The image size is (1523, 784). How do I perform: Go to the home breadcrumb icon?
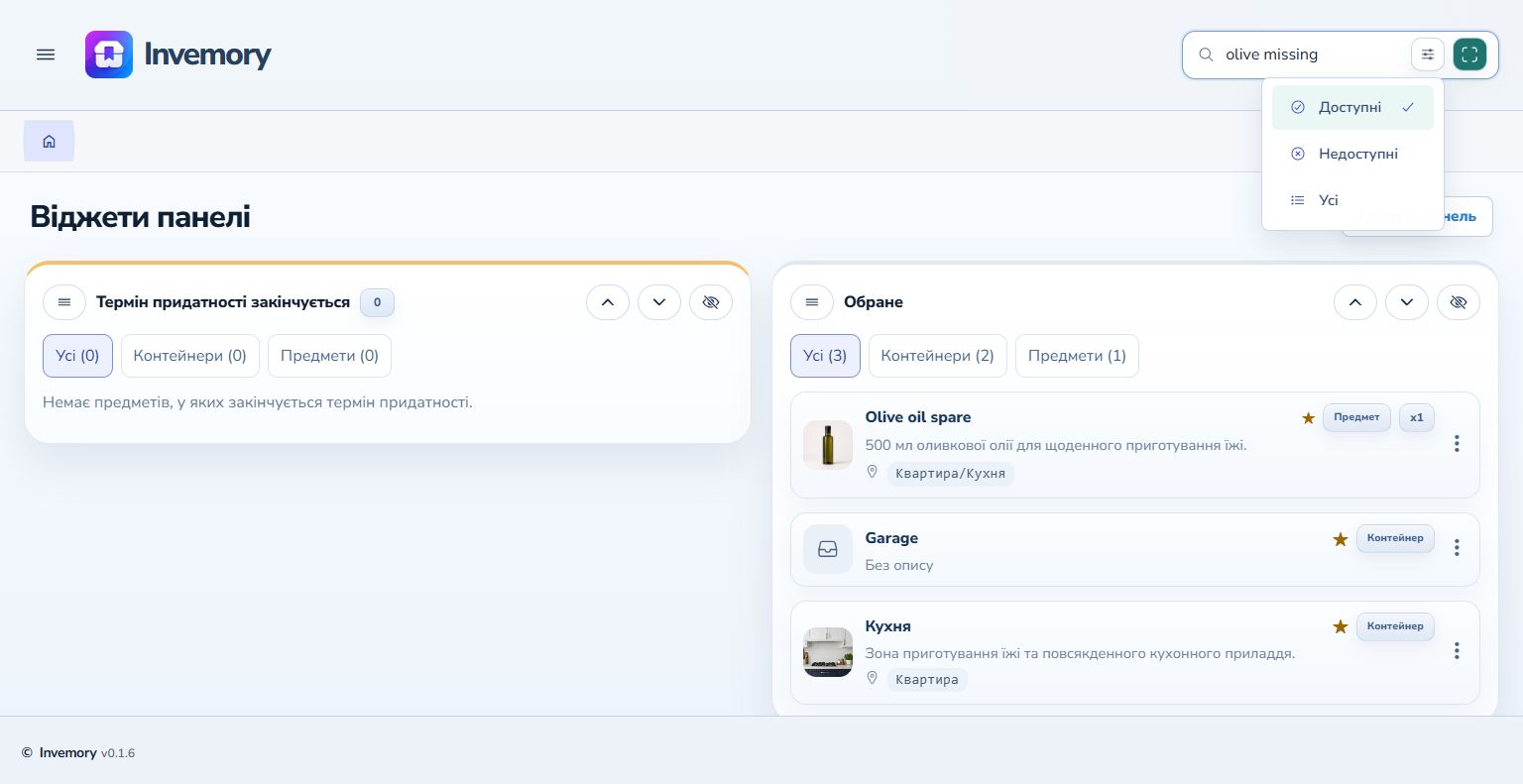tap(49, 142)
